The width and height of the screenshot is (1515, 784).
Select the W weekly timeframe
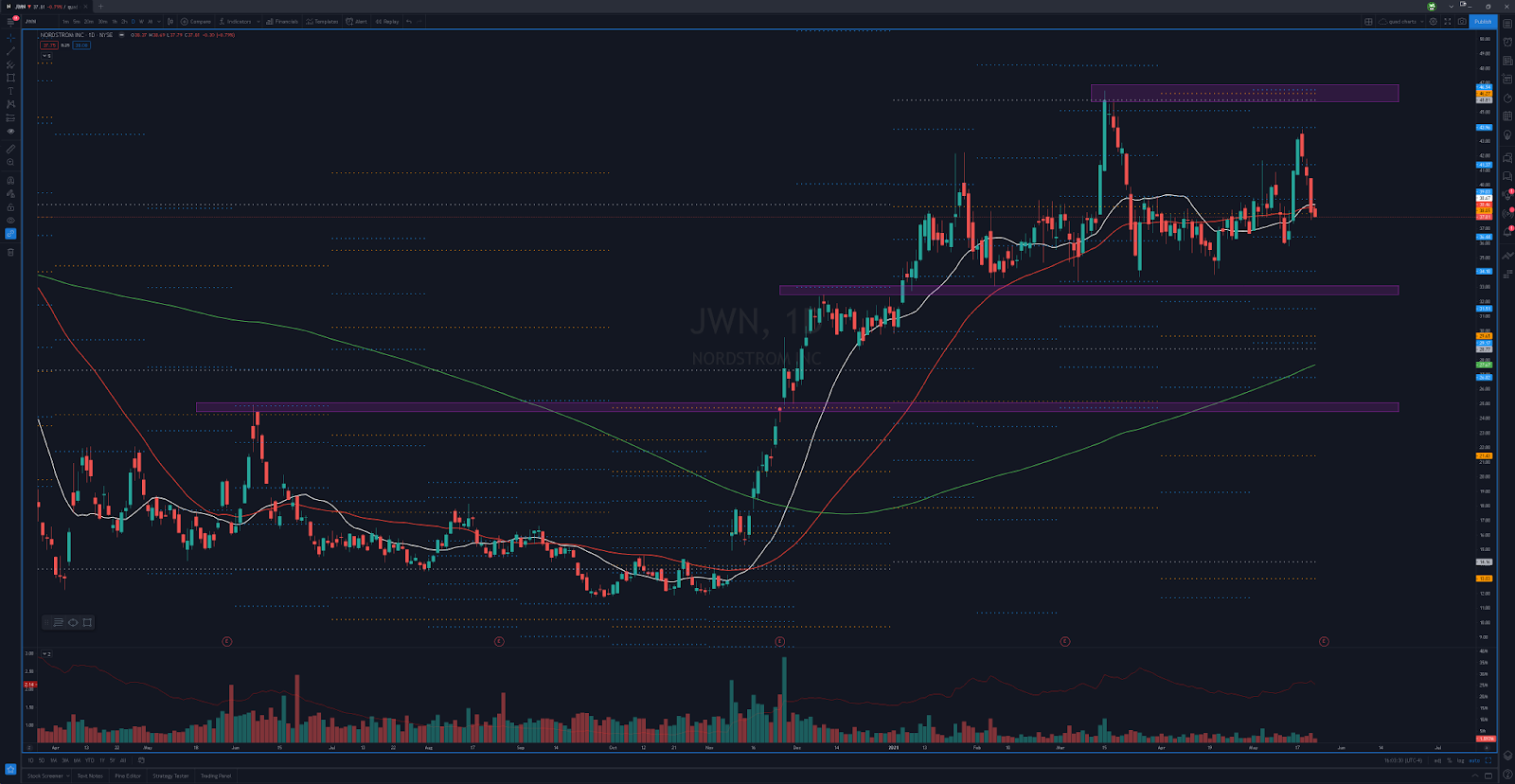click(x=141, y=22)
